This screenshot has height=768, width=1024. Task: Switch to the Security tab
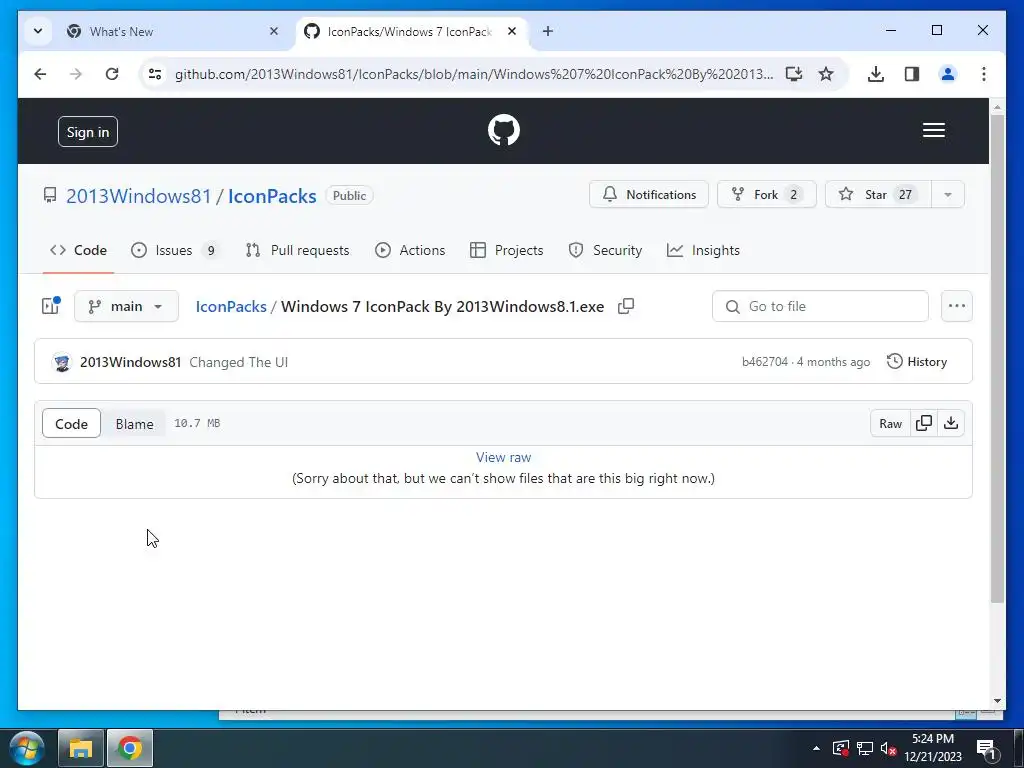[x=605, y=250]
